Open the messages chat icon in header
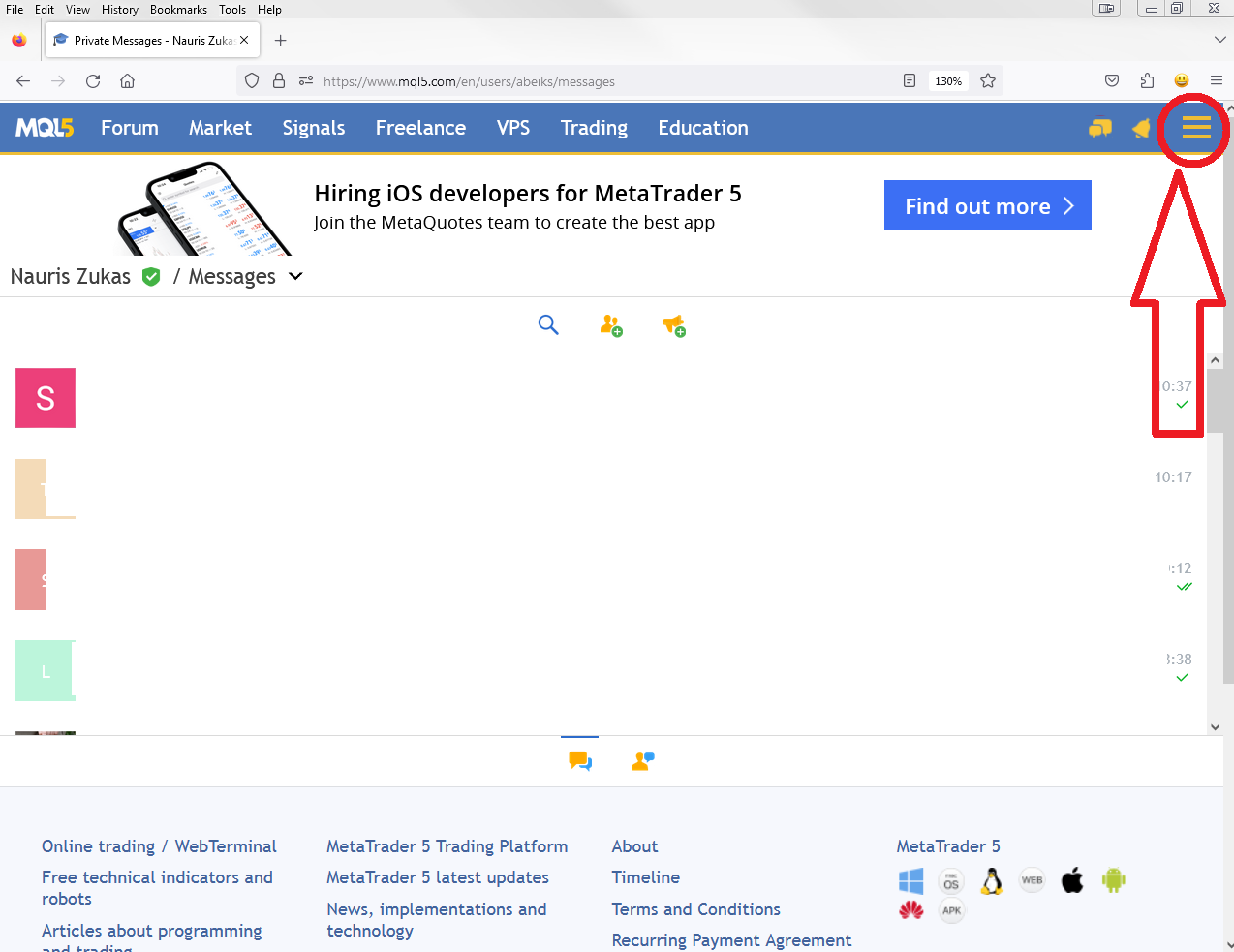This screenshot has height=952, width=1234. click(1100, 128)
